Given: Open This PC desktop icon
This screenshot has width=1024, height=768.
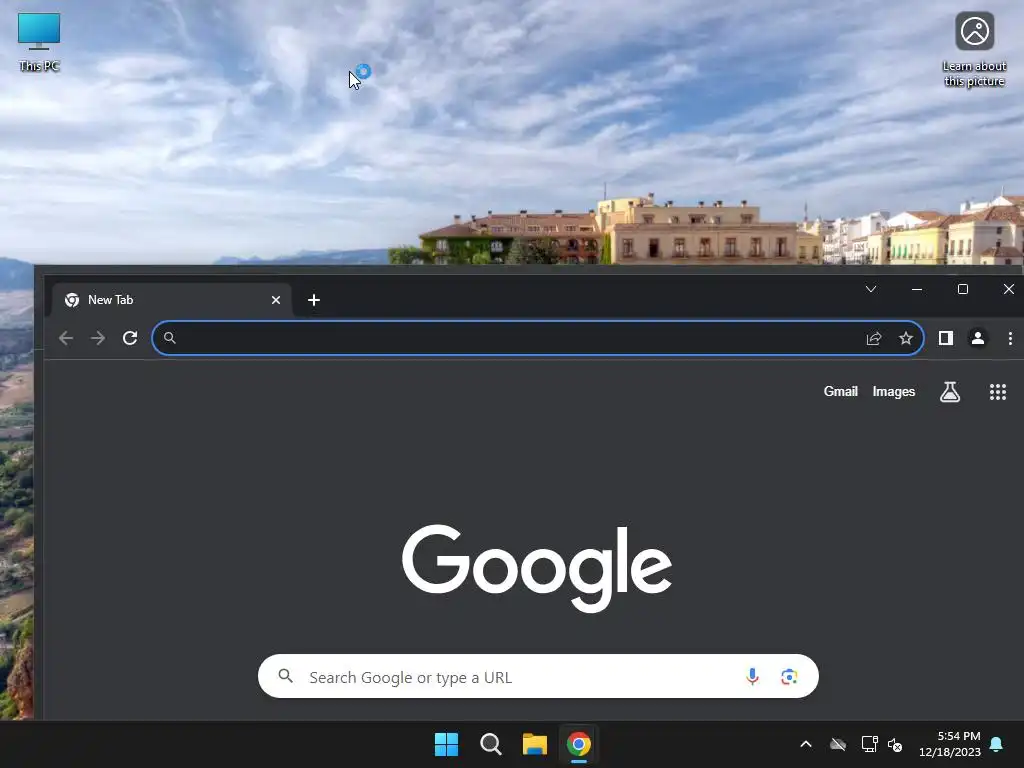Looking at the screenshot, I should coord(39,41).
